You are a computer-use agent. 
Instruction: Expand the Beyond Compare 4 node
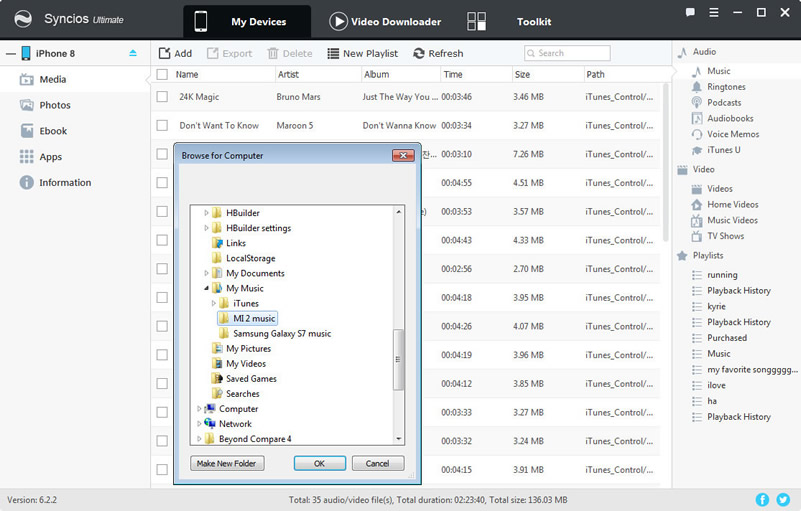199,439
